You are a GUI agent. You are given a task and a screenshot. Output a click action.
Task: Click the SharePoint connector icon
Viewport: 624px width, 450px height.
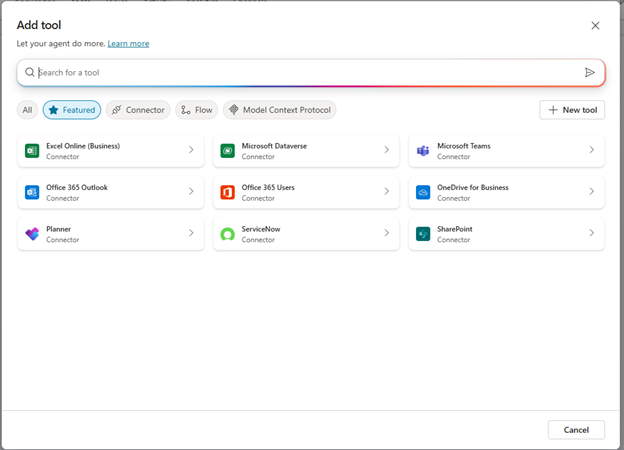(423, 234)
